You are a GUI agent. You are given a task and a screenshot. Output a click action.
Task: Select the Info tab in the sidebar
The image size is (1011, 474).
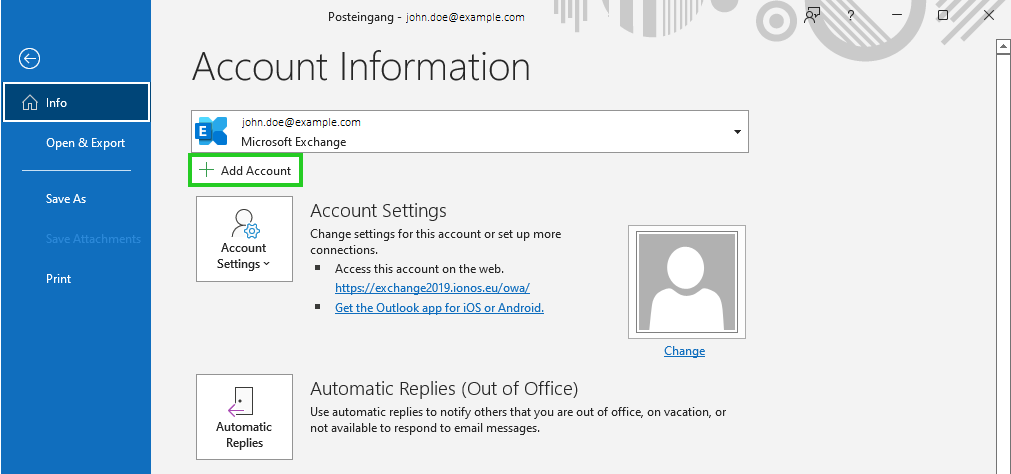(x=76, y=102)
